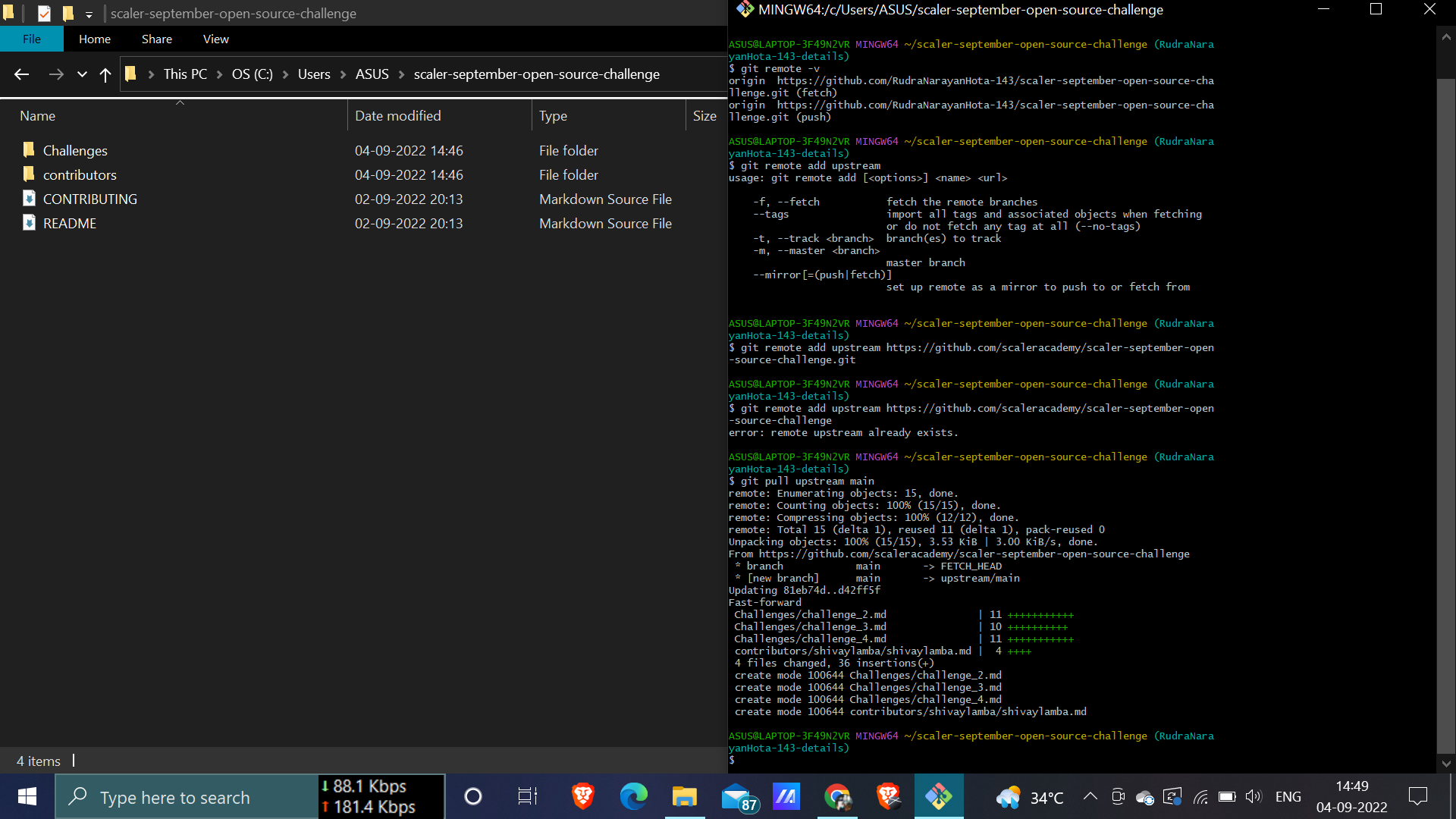Click the up-one-level arrow in Explorer
The height and width of the screenshot is (819, 1456).
tap(105, 74)
